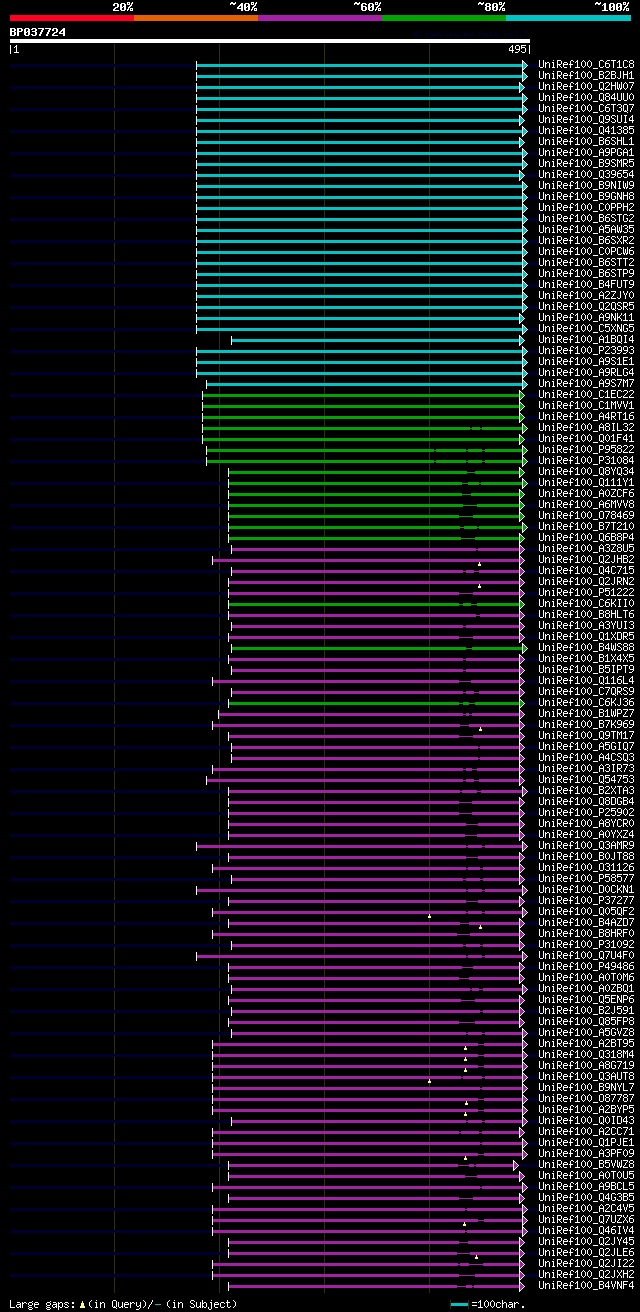Click the cyan ~100% identity legend segment
Screen dimensions: 640x1312
pos(568,18)
